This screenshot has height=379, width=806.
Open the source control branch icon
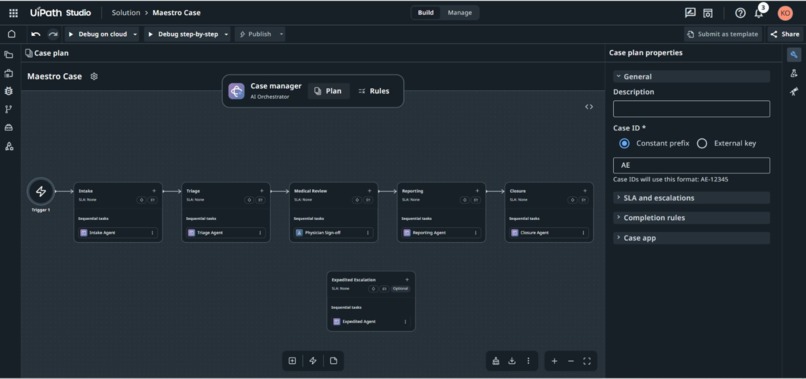coord(9,109)
